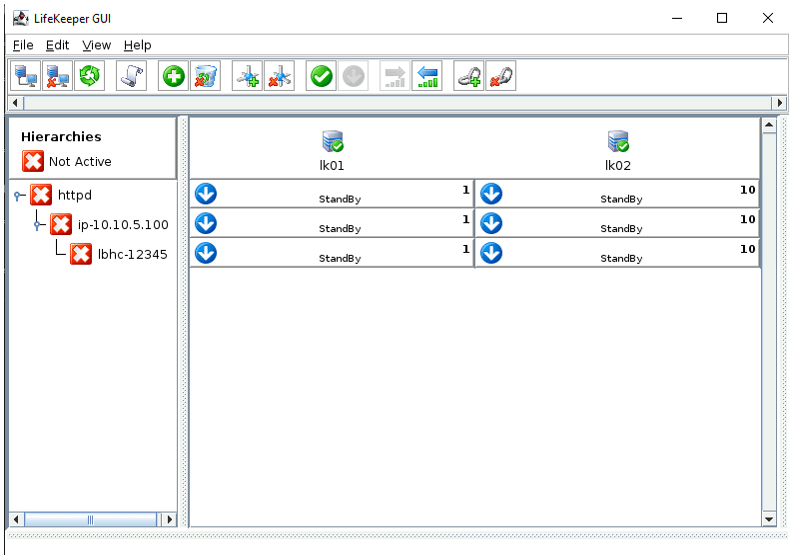Viewport: 799px width, 555px height.
Task: Close the LifeKeeper GUI window
Action: [768, 18]
